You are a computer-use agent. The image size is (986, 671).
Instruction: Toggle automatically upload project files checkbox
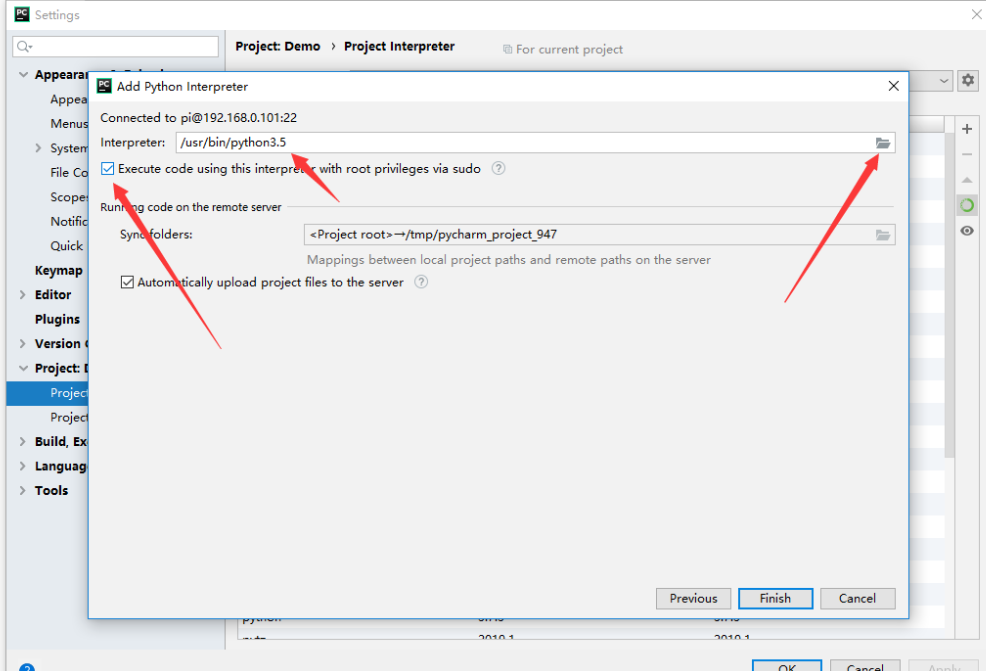(127, 282)
